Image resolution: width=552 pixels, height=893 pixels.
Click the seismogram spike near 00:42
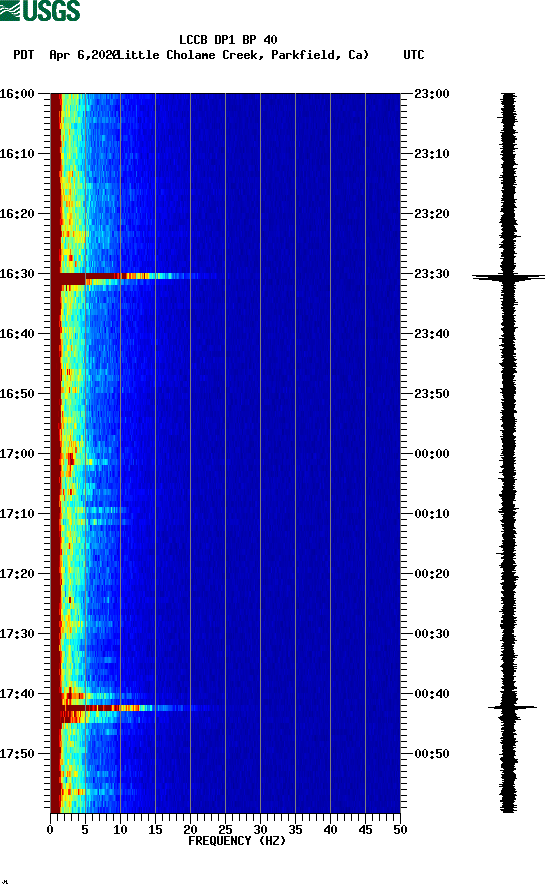(x=512, y=707)
